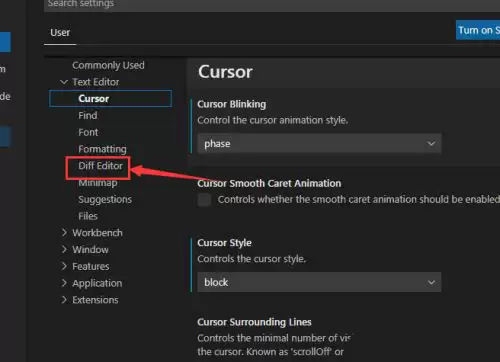The width and height of the screenshot is (500, 362).
Task: Expand the Workbench section chevron
Action: coord(64,233)
